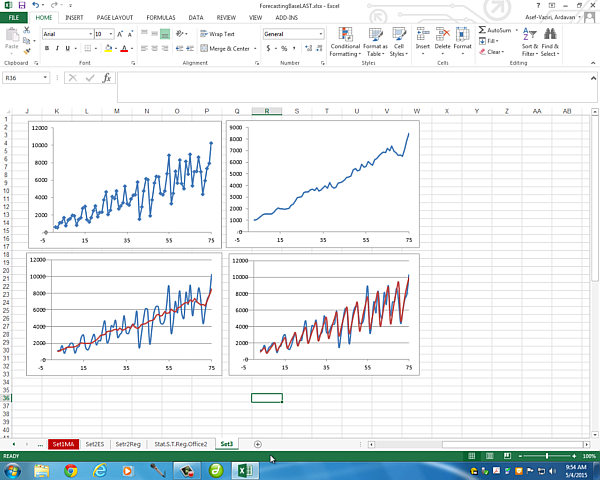The width and height of the screenshot is (600, 480).
Task: Toggle Underline formatting
Action: (68, 48)
